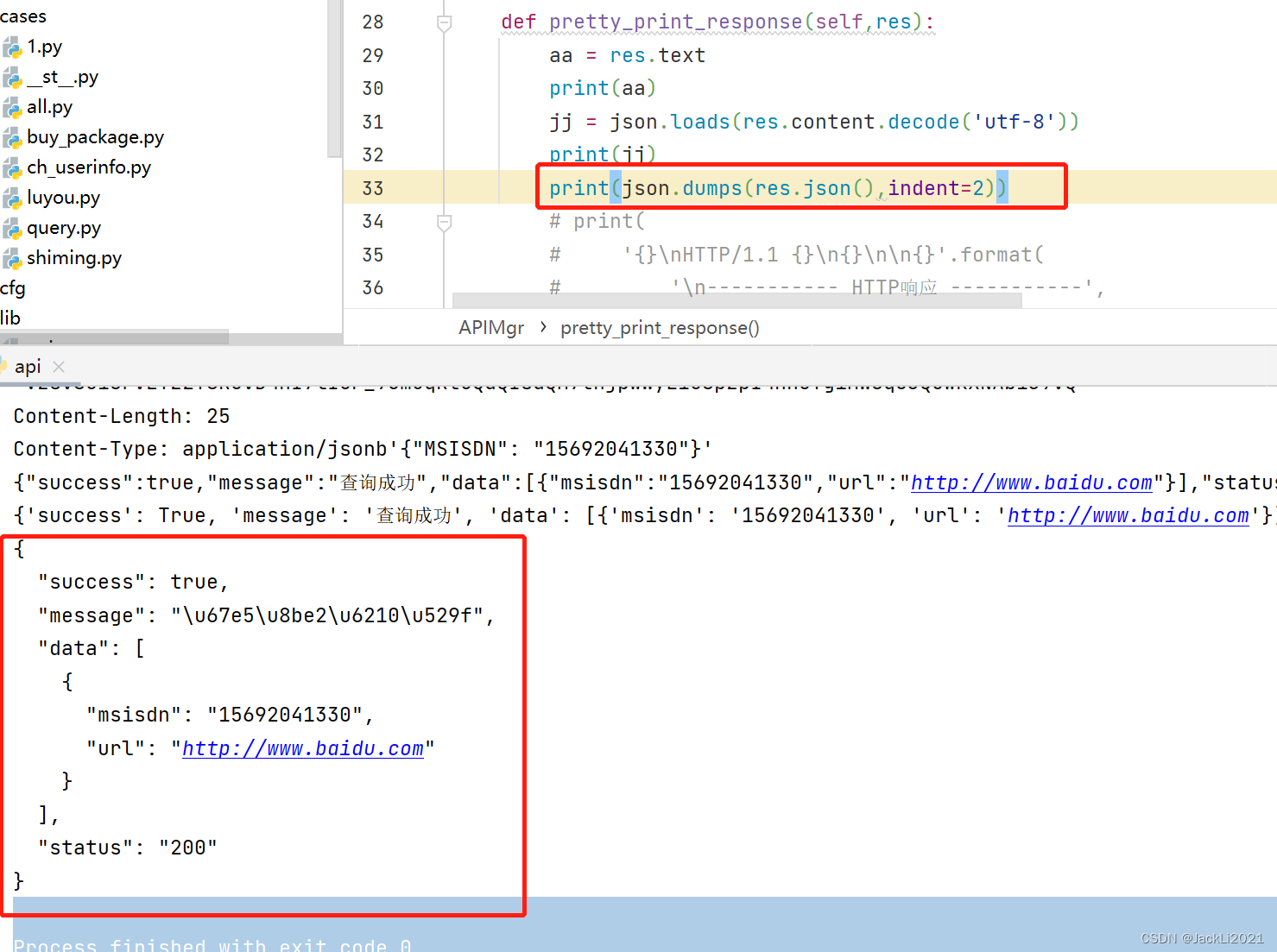Click the Python icon next to buy_package.py
The height and width of the screenshot is (952, 1277).
(12, 137)
